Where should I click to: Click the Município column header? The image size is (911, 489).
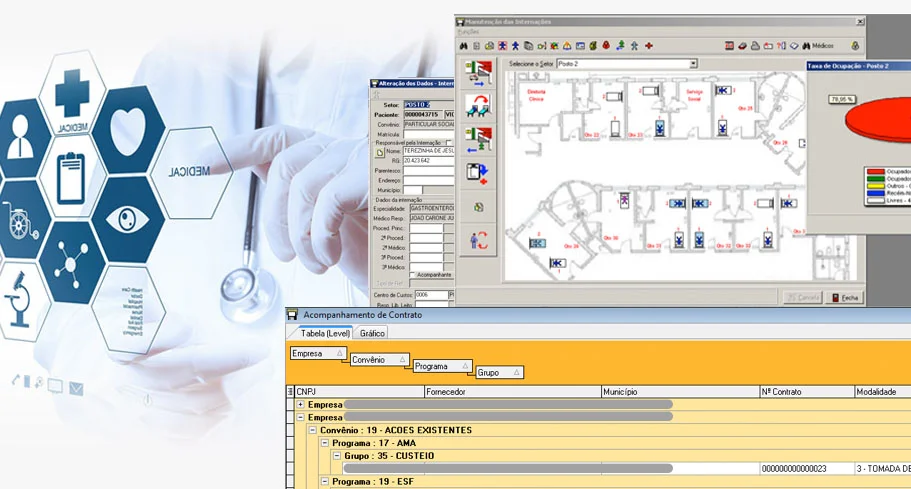(x=680, y=392)
